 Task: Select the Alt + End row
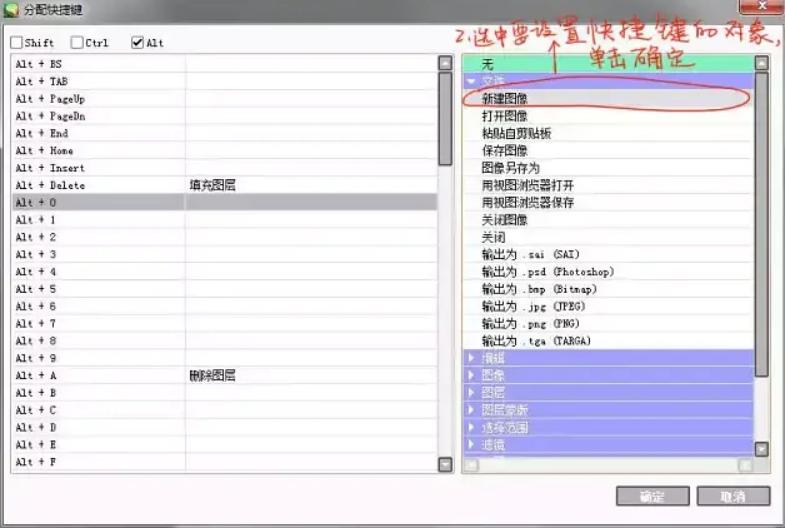pyautogui.click(x=224, y=133)
